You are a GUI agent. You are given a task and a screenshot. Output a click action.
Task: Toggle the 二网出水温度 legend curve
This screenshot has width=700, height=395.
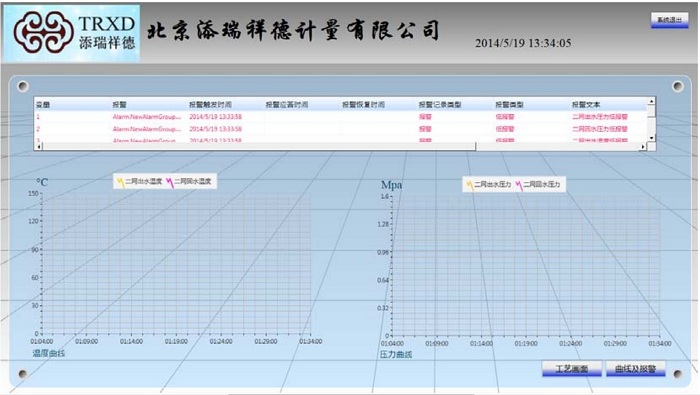139,181
